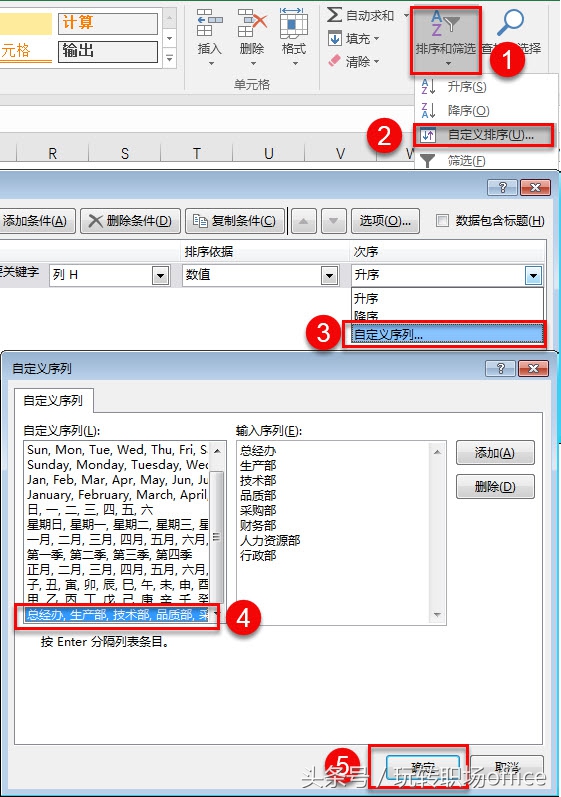Select column T header

196,153
